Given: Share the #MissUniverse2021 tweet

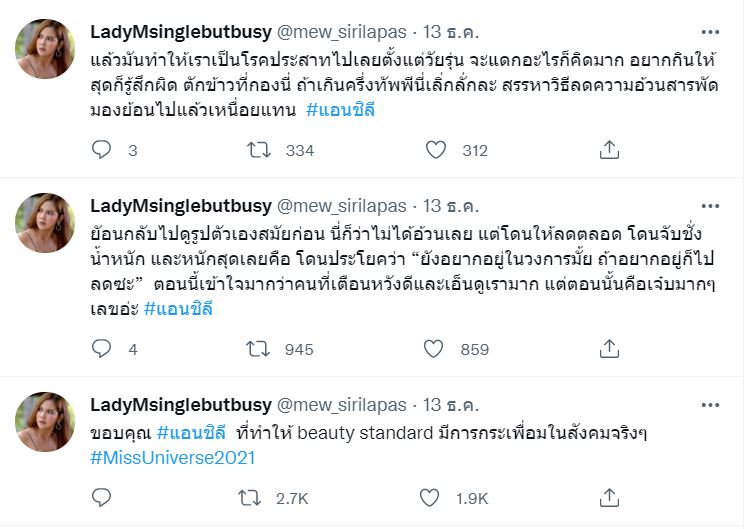Looking at the screenshot, I should click(609, 498).
